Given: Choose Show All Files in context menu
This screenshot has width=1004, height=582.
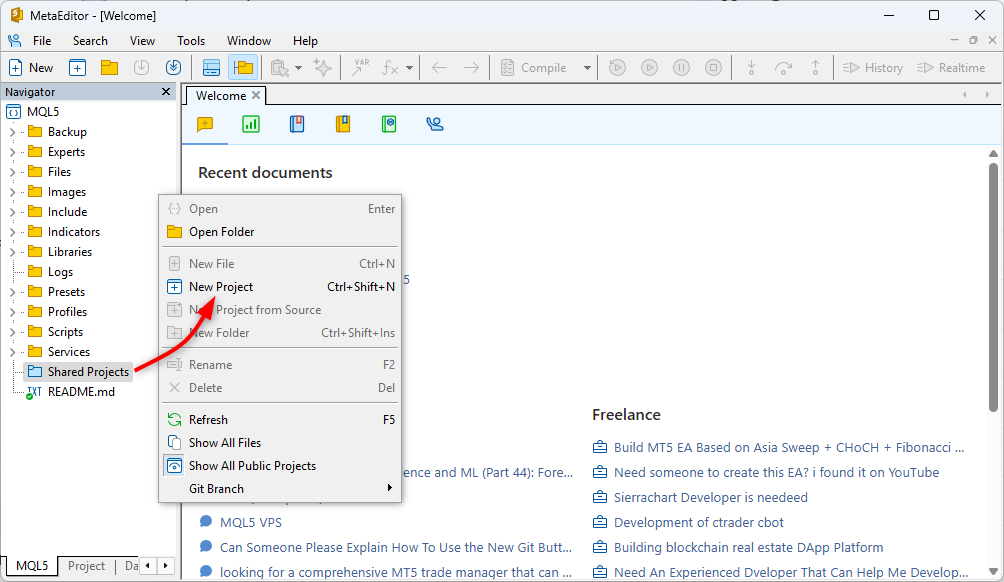Looking at the screenshot, I should point(280,443).
